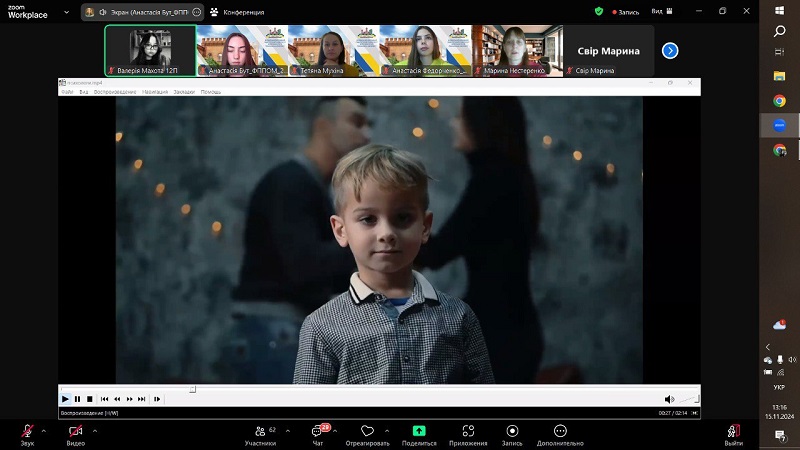Open the Закладки menu in media player

(184, 92)
